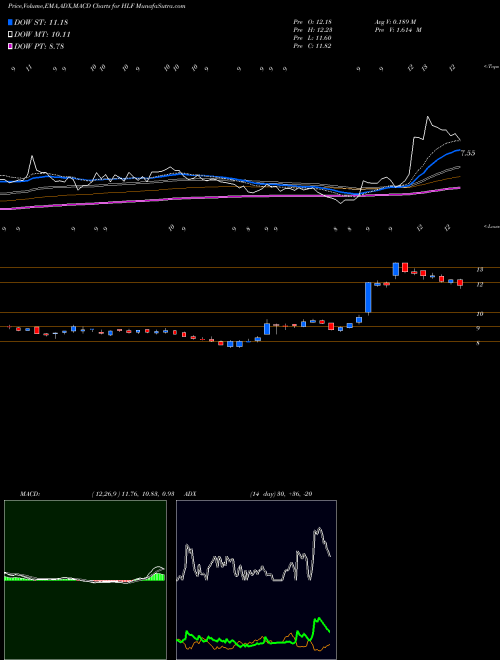Viewport: 500px width, 660px height.
Task: Click the white DOW MT legend swatch
Action: click(x=10, y=35)
